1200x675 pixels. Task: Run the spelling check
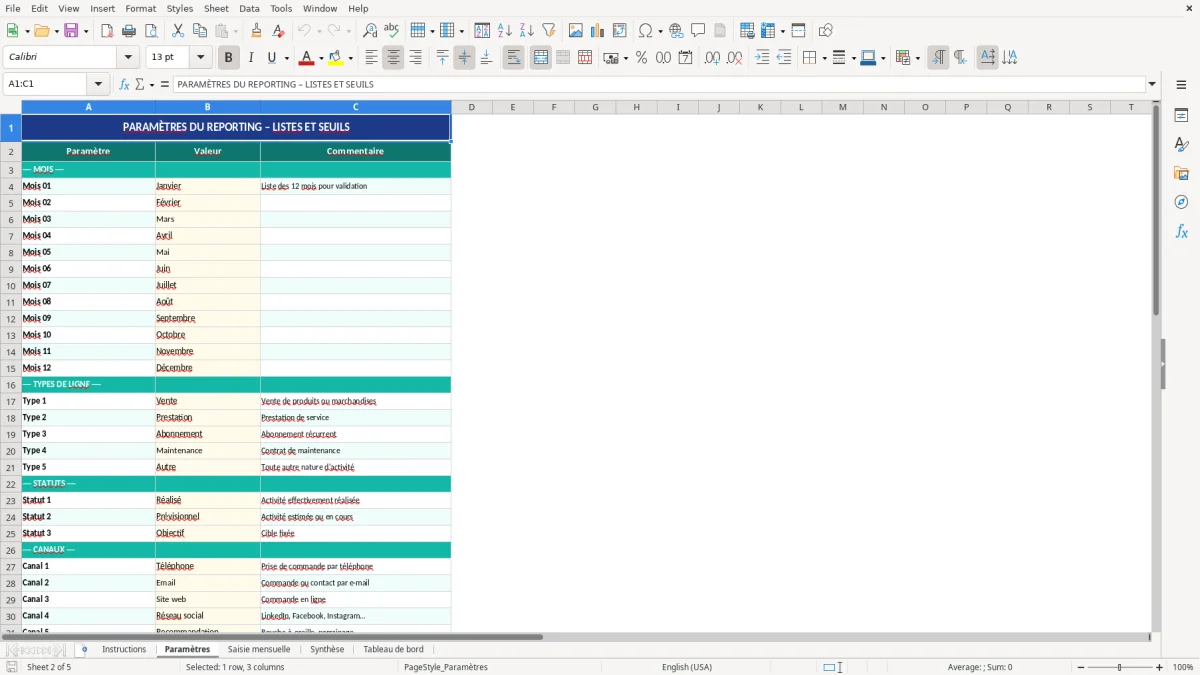click(x=392, y=31)
